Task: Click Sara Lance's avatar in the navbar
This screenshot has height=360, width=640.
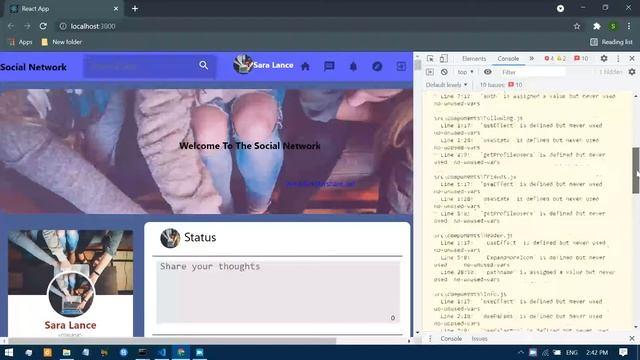Action: (x=242, y=64)
